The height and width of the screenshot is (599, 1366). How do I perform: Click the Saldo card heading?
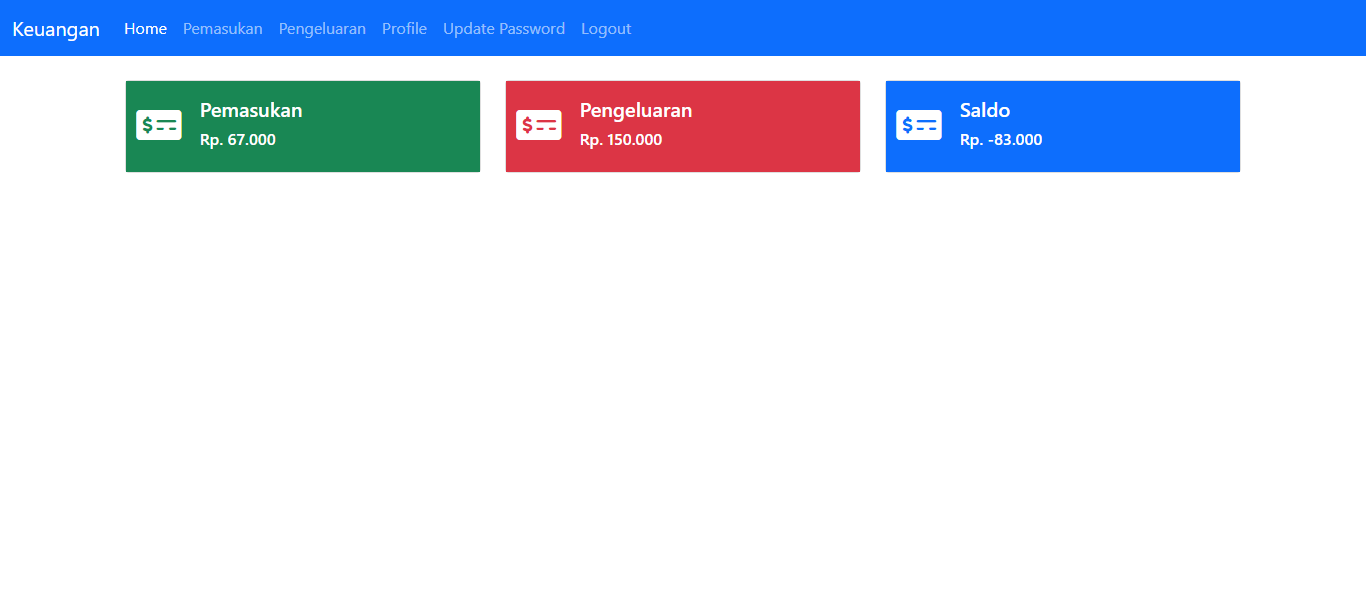point(985,110)
